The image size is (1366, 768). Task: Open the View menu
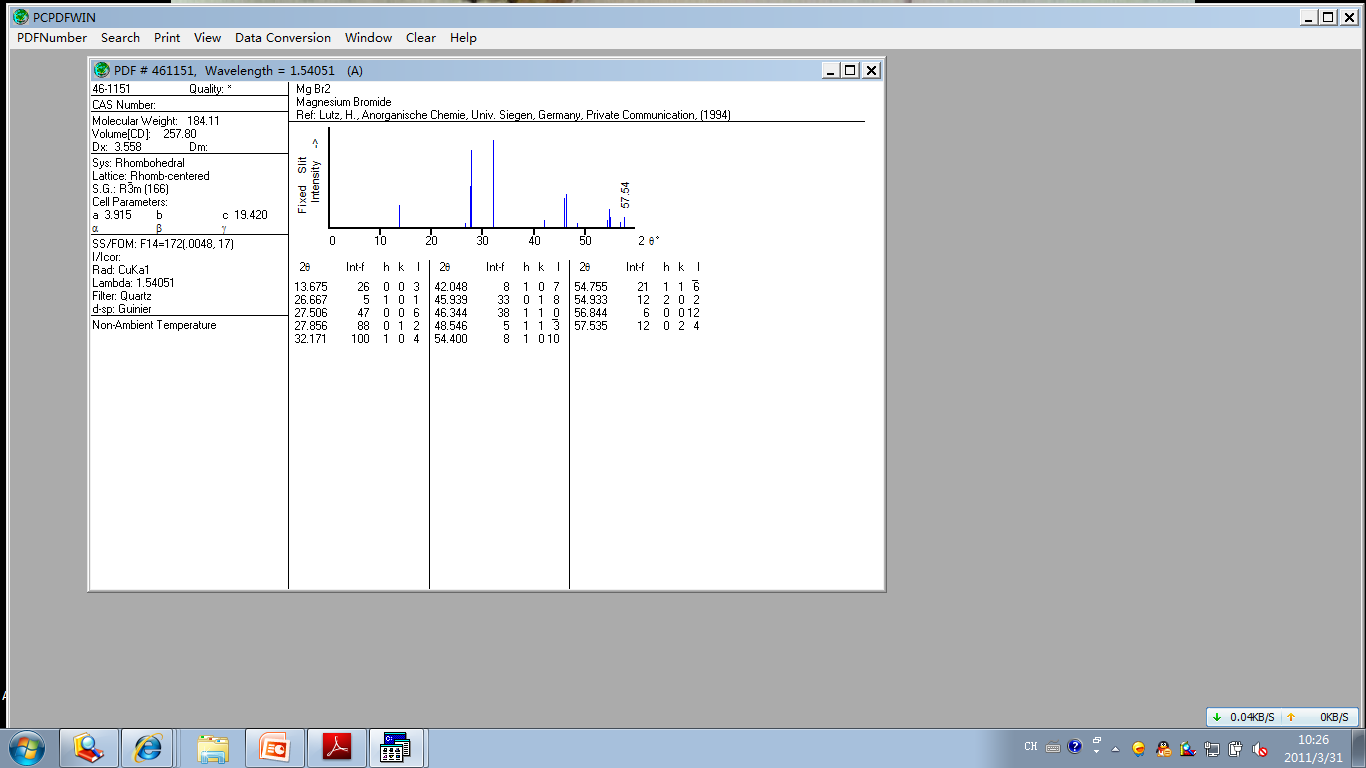207,38
